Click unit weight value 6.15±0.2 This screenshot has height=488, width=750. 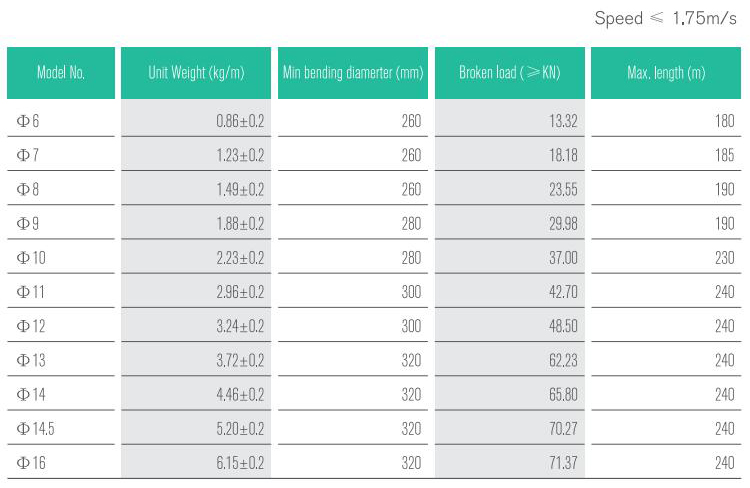point(240,463)
